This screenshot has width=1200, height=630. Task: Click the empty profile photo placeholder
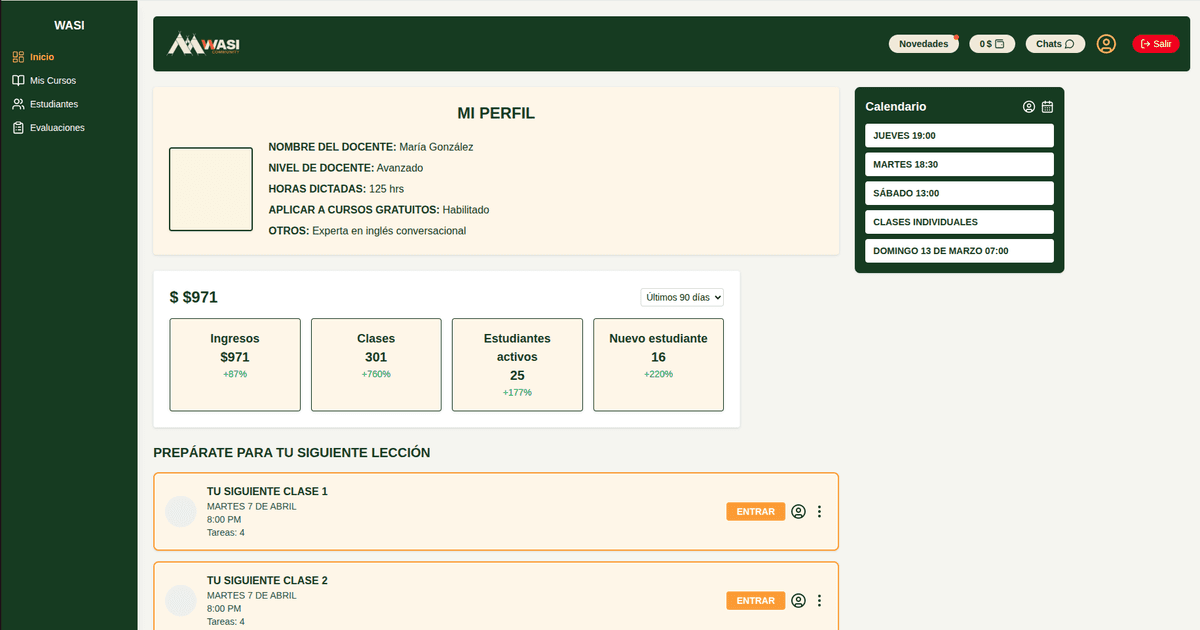[210, 188]
